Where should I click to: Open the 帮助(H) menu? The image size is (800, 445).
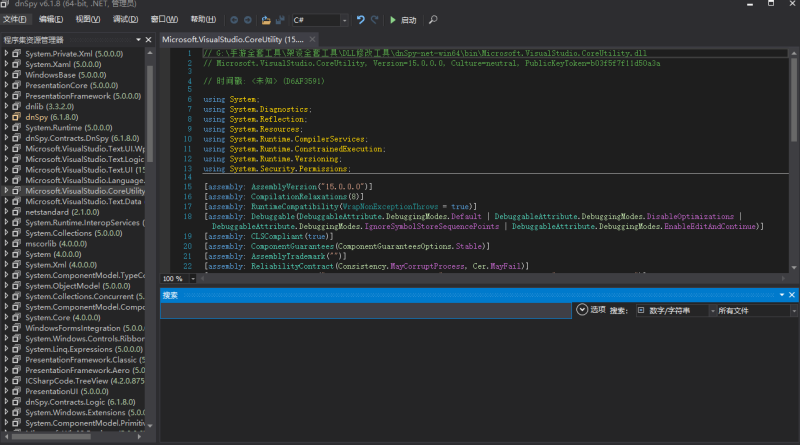(203, 19)
